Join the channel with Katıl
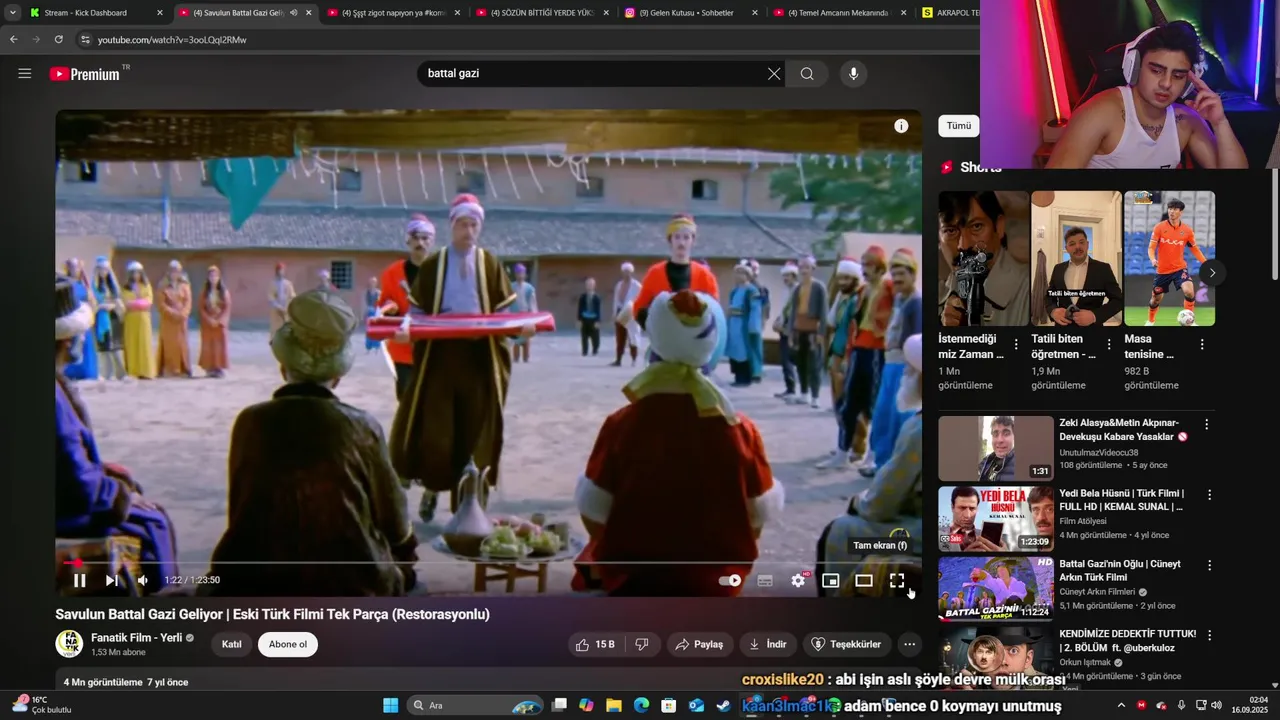This screenshot has height=720, width=1280. (232, 644)
